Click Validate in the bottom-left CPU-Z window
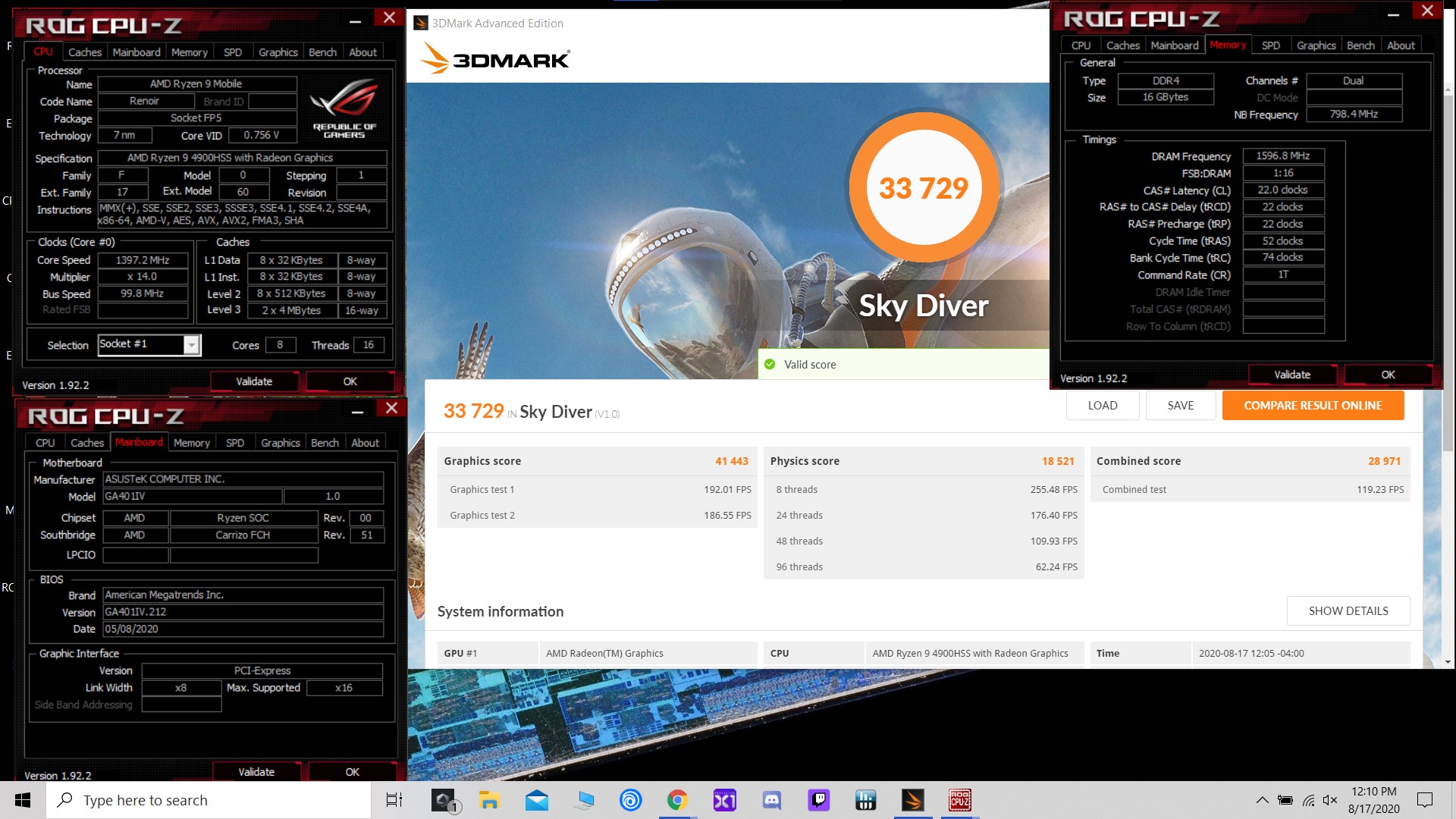This screenshot has width=1456, height=819. 256,772
